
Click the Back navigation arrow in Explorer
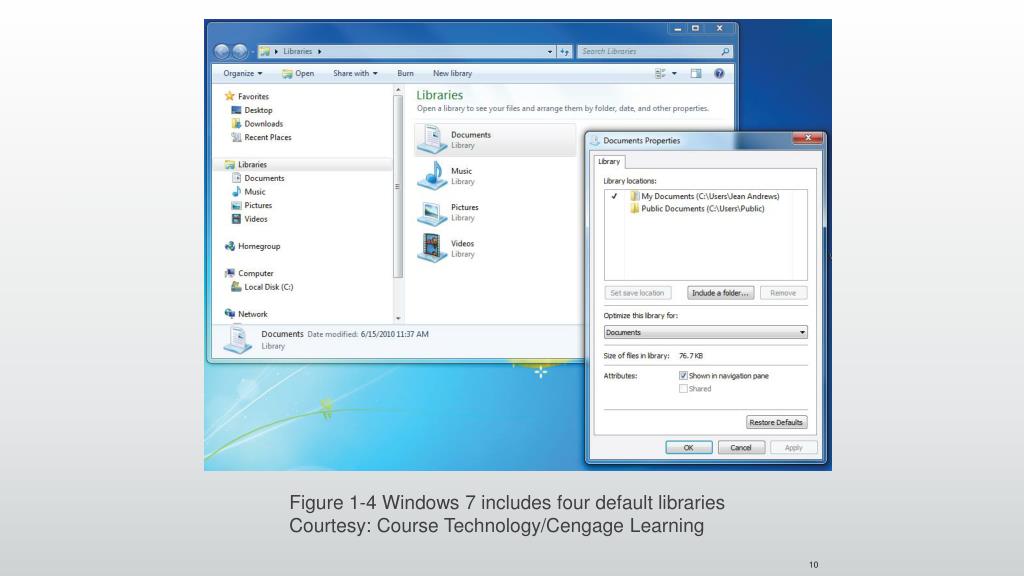[222, 52]
